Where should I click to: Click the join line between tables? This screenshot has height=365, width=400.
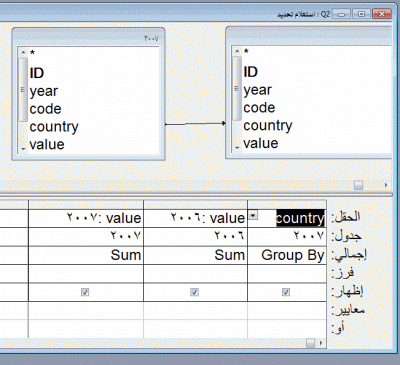pyautogui.click(x=195, y=124)
